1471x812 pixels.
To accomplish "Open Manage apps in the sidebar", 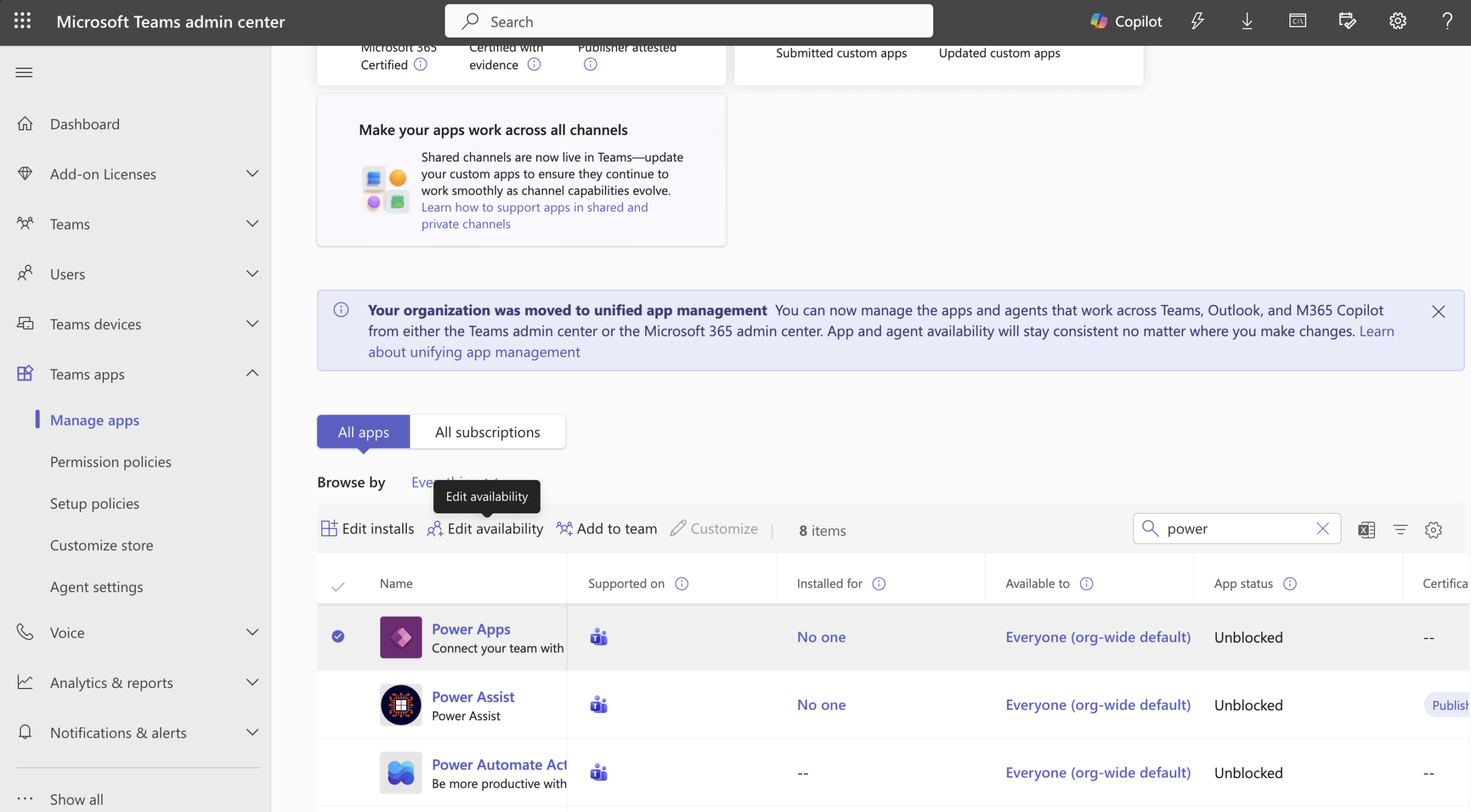I will 94,420.
